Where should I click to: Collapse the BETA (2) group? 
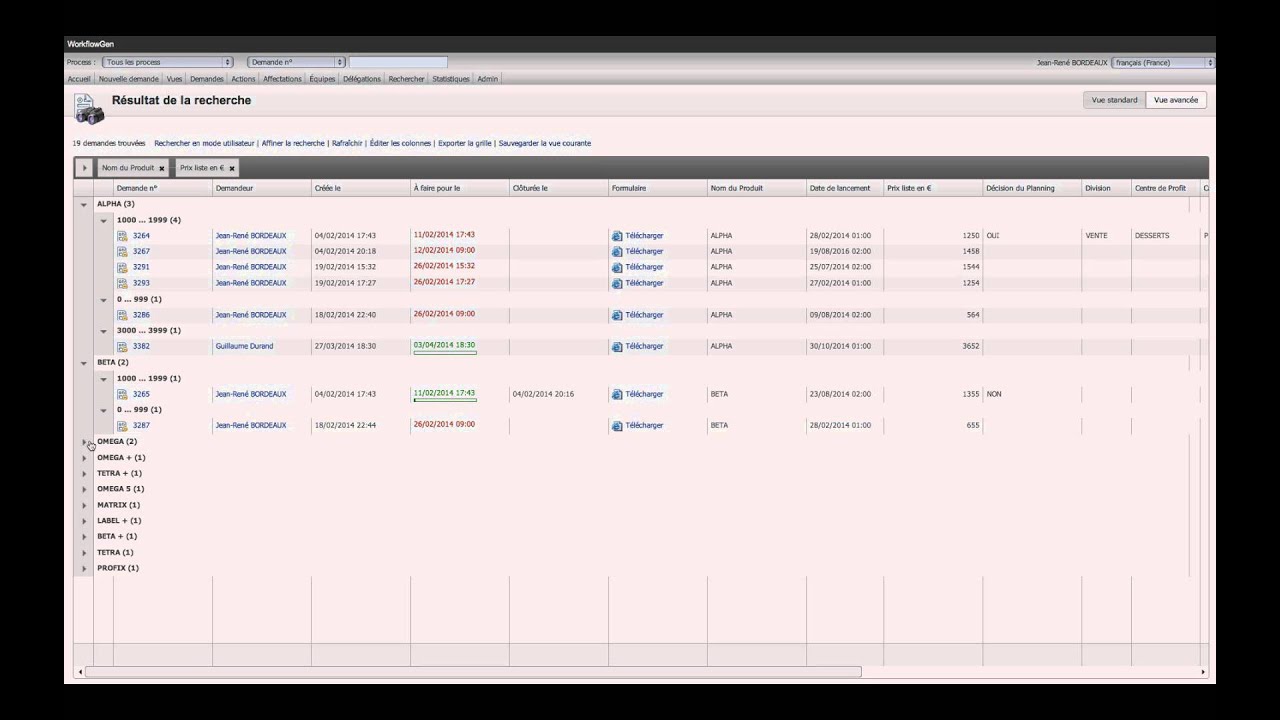pos(84,363)
